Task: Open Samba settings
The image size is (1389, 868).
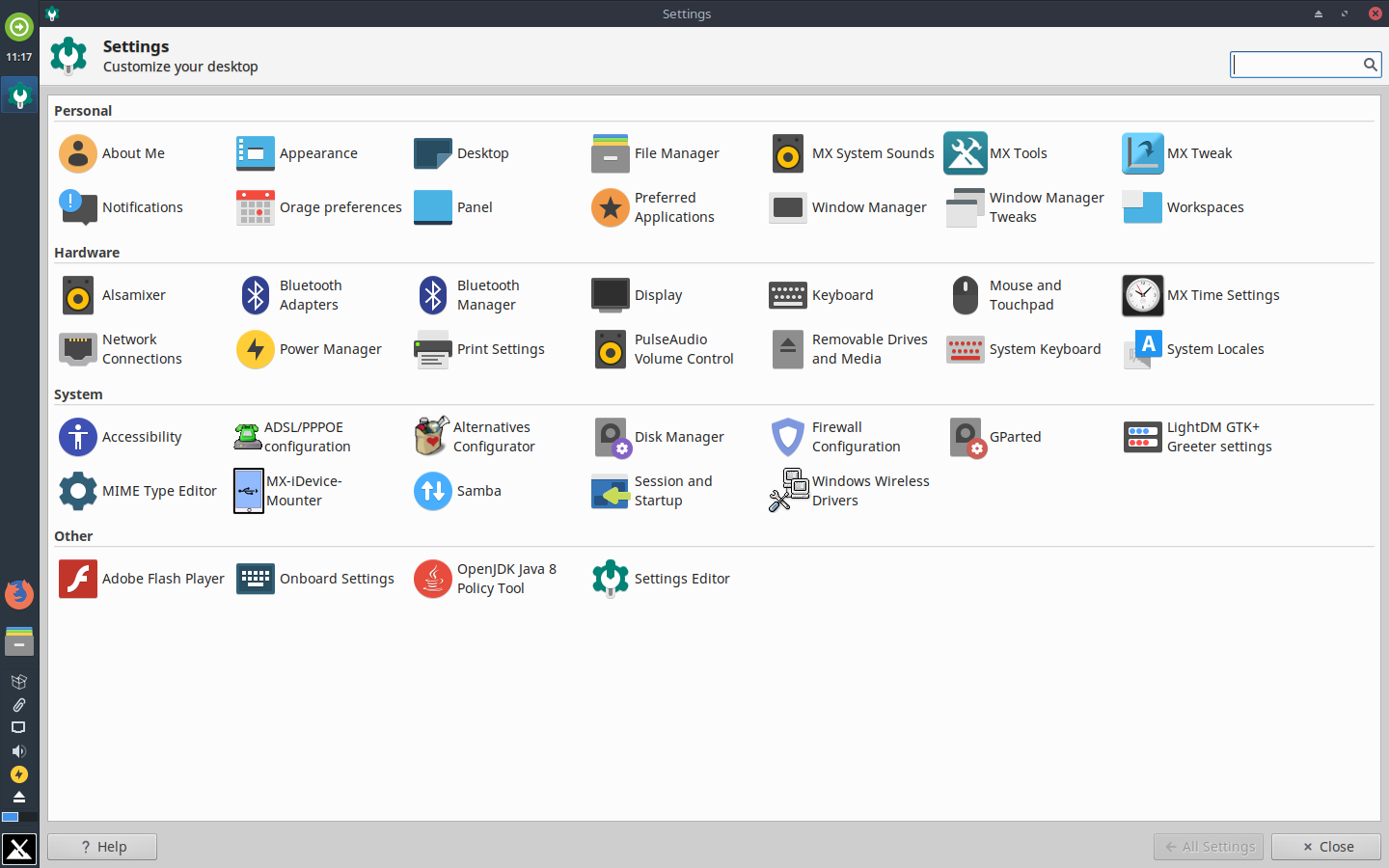Action: coord(458,491)
